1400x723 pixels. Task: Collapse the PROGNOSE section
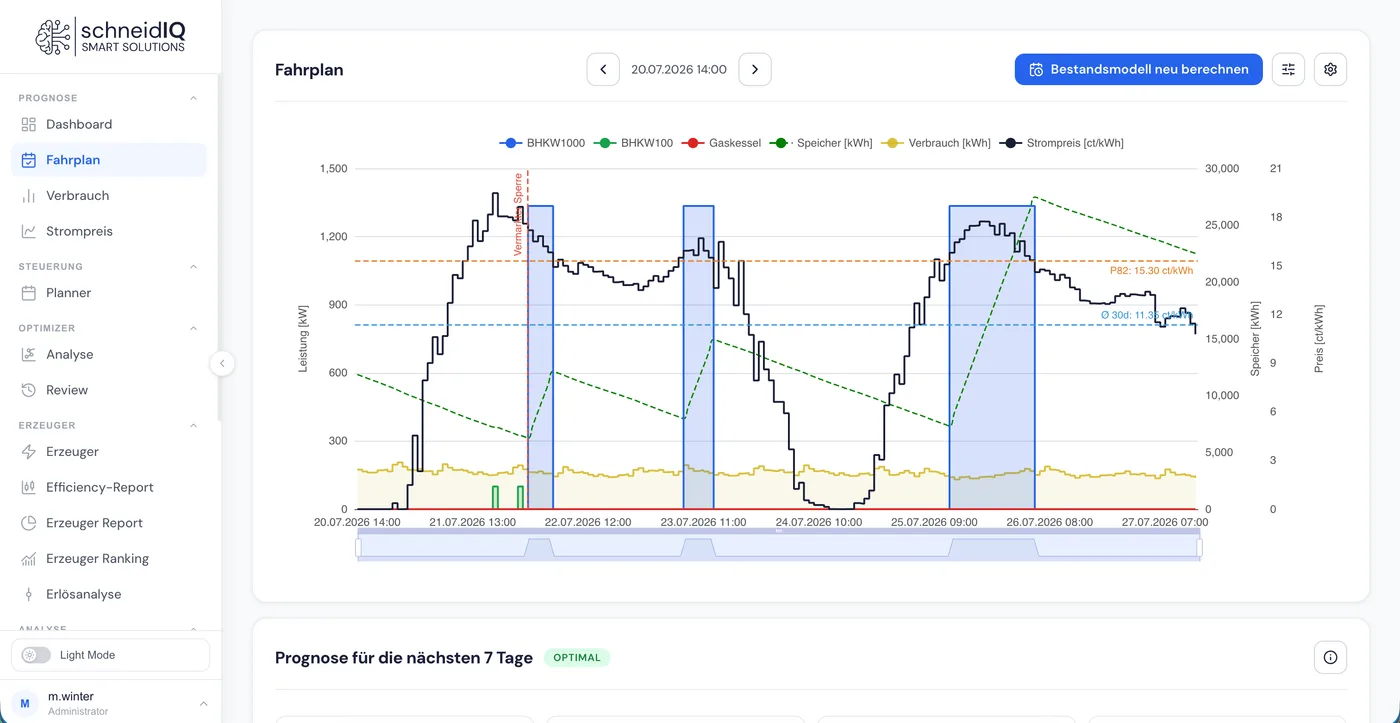(193, 98)
